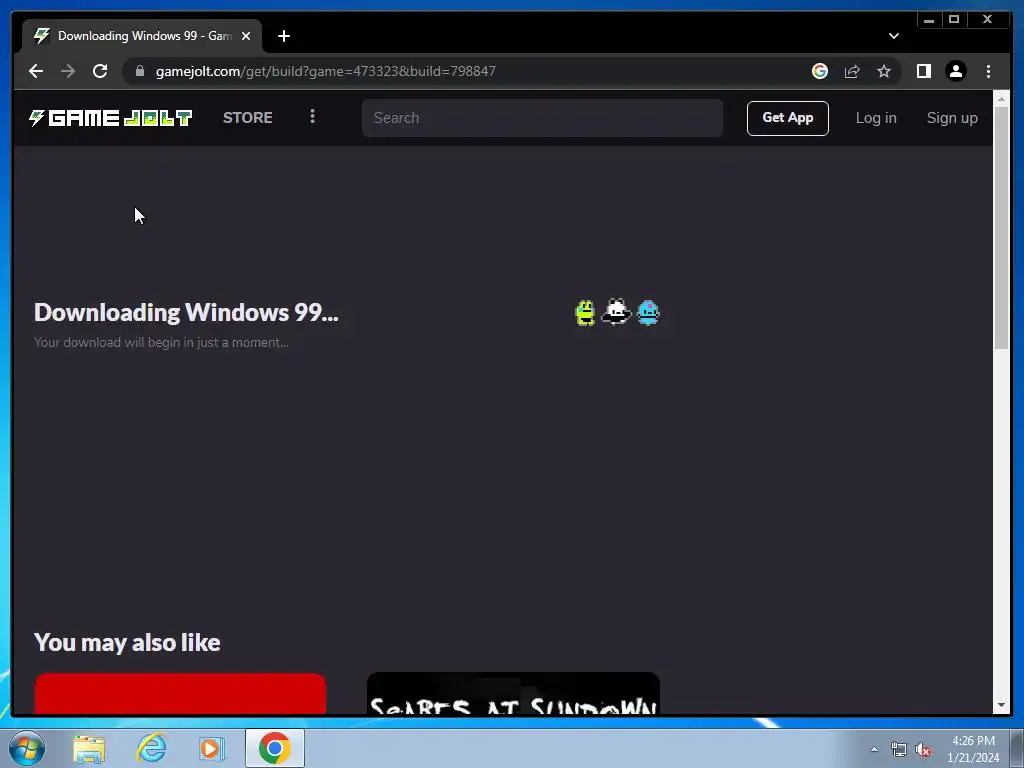Image resolution: width=1024 pixels, height=768 pixels.
Task: Click the red game thumbnail
Action: [x=180, y=694]
